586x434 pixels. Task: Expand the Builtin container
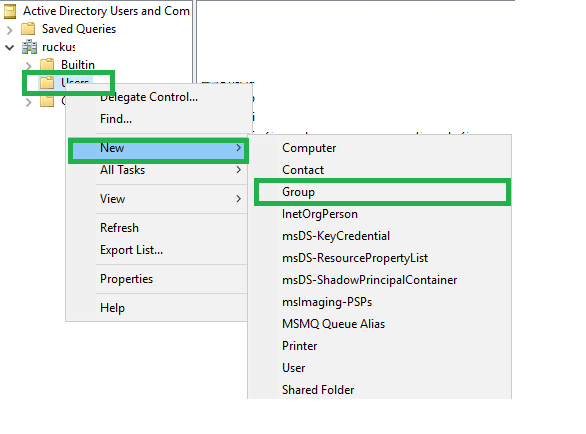tap(29, 66)
